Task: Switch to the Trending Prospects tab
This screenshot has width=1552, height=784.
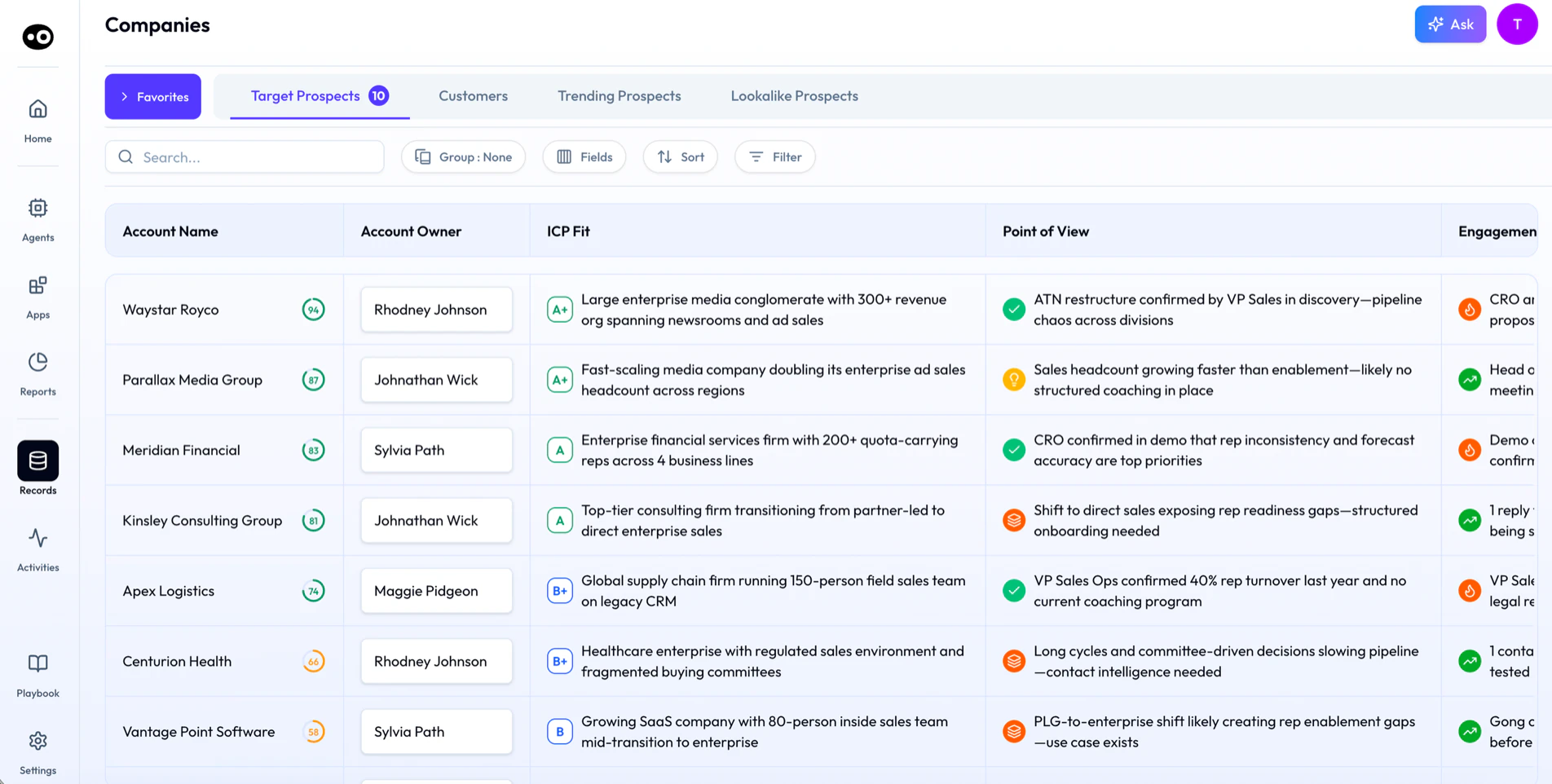Action: (619, 96)
